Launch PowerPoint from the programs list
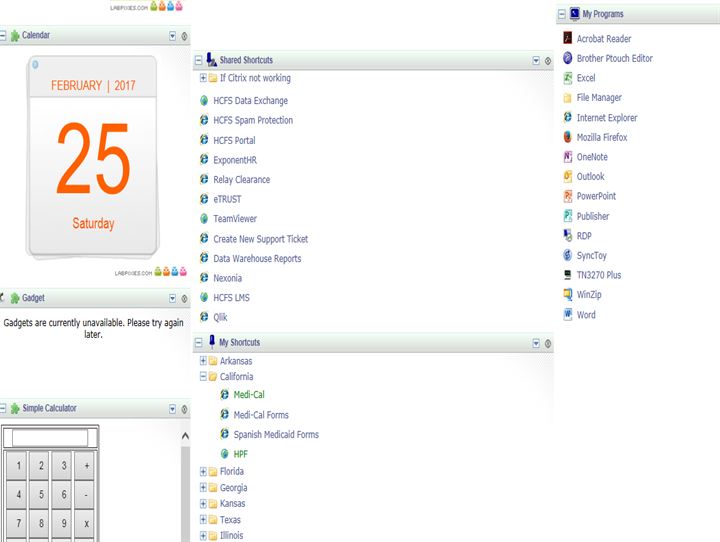This screenshot has width=720, height=542. pos(568,196)
